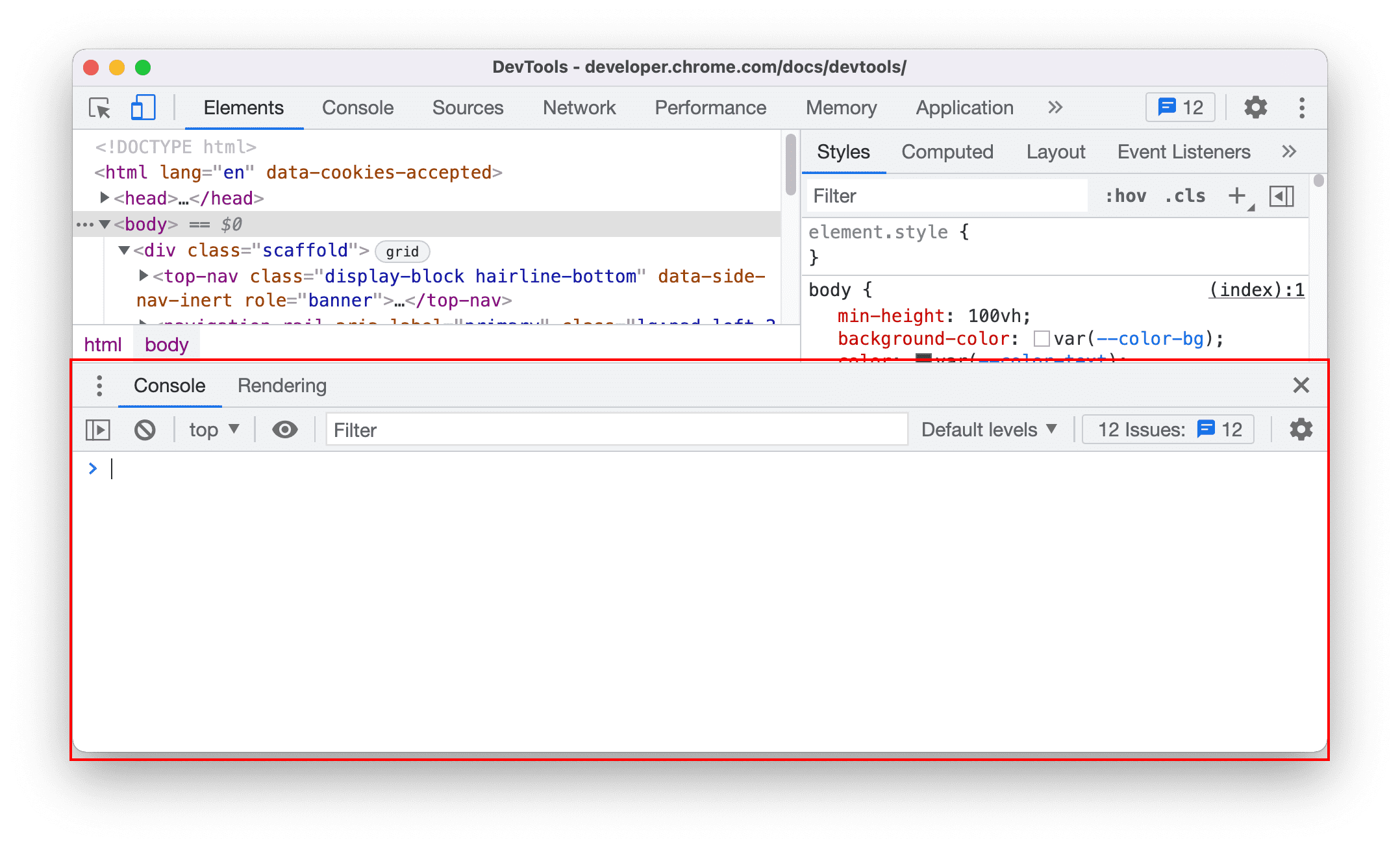Click the Console DevTools overflow menu
Image resolution: width=1400 pixels, height=848 pixels.
[100, 385]
